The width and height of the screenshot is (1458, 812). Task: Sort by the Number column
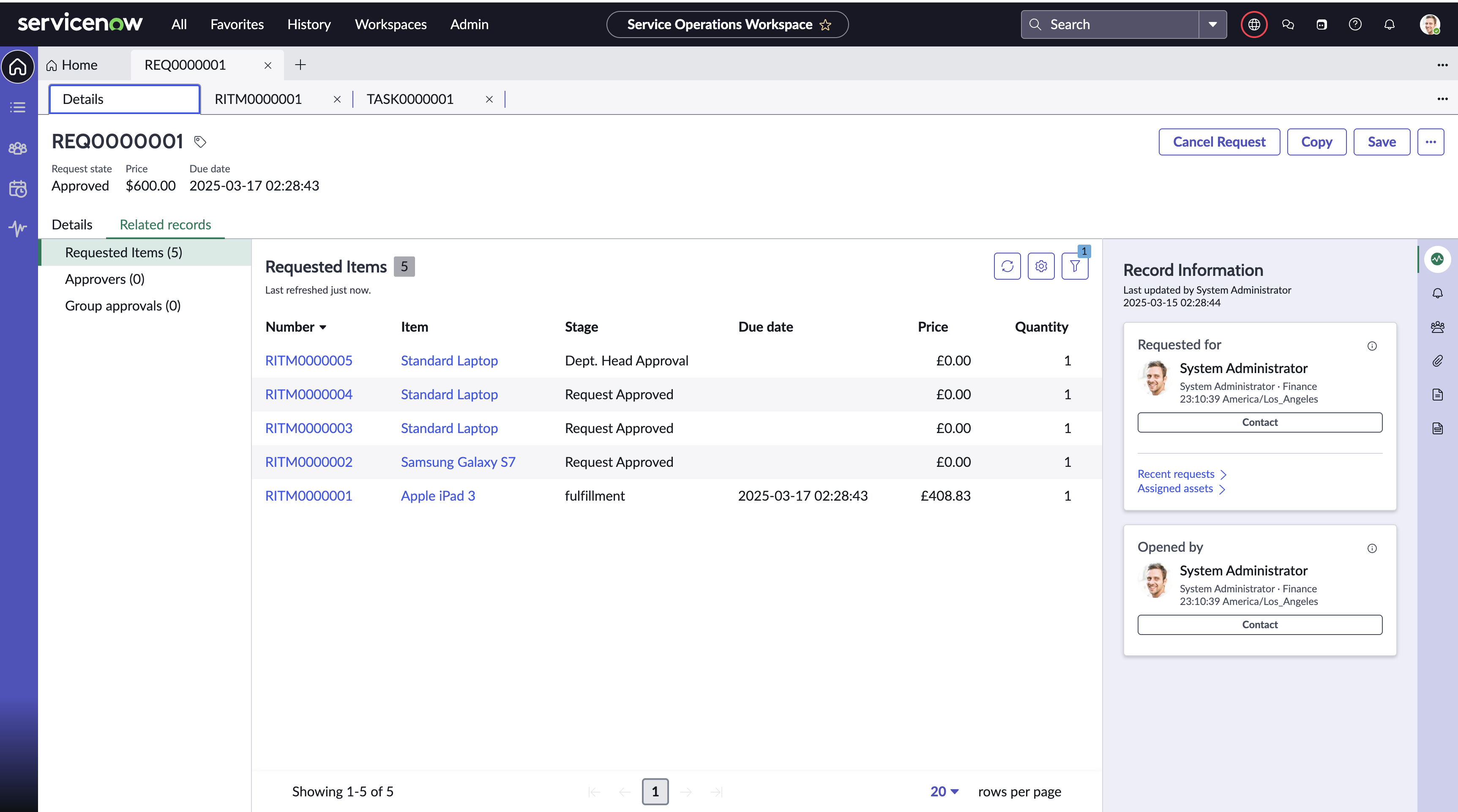coord(295,327)
